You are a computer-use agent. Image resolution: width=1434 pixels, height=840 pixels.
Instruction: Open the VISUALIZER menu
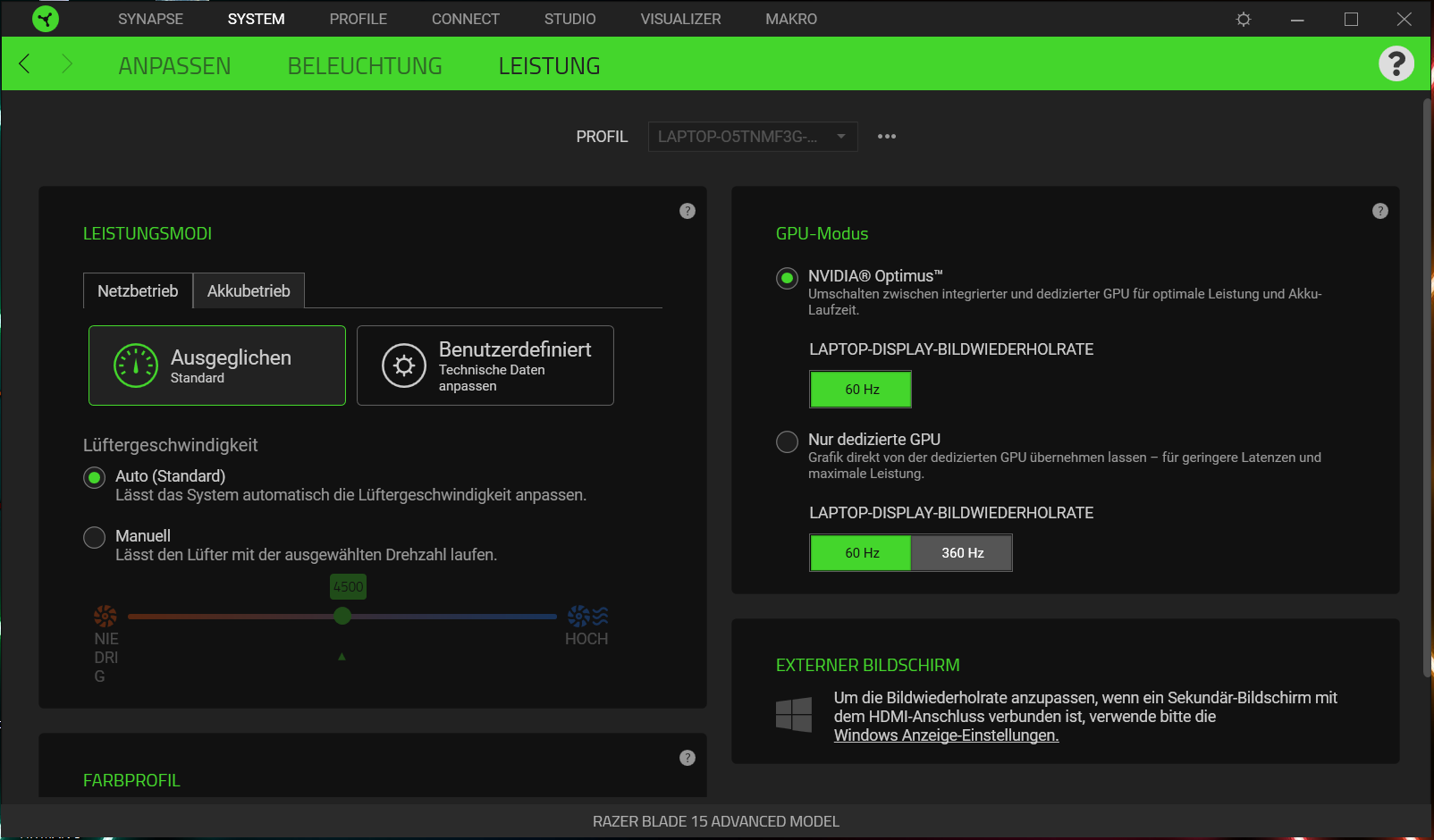click(x=680, y=19)
